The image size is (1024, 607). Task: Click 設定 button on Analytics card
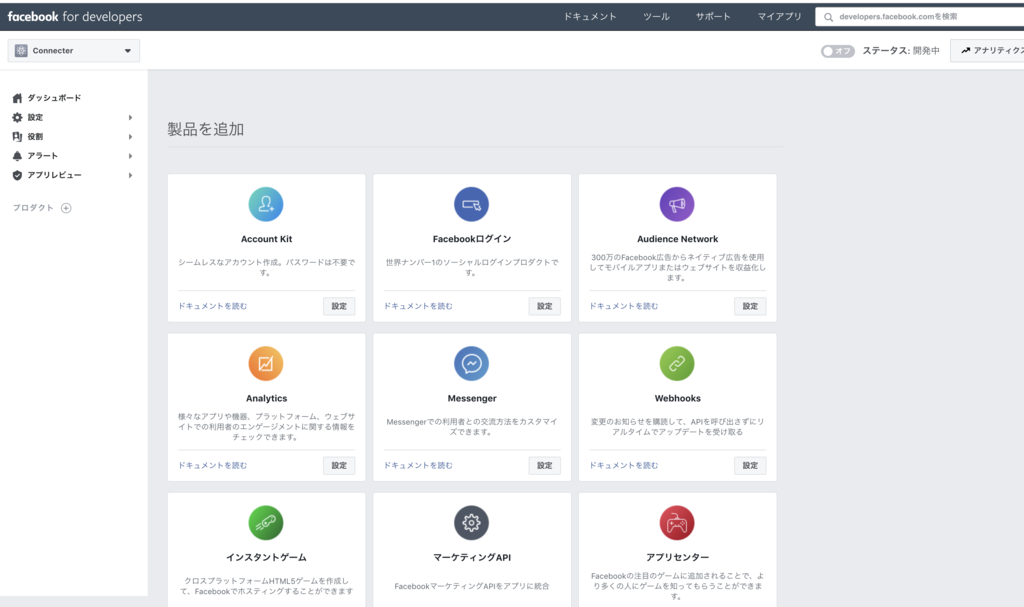pyautogui.click(x=339, y=465)
